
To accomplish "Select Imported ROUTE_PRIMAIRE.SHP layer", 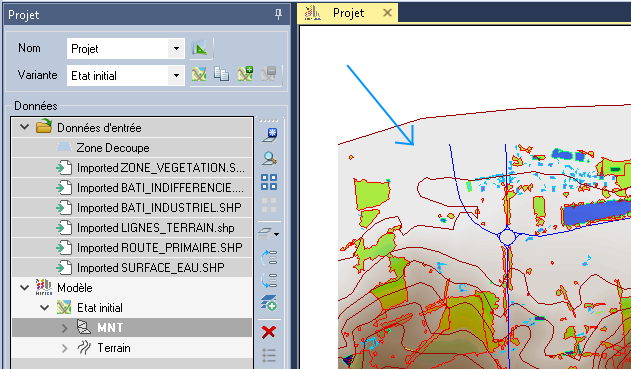I will (132, 248).
